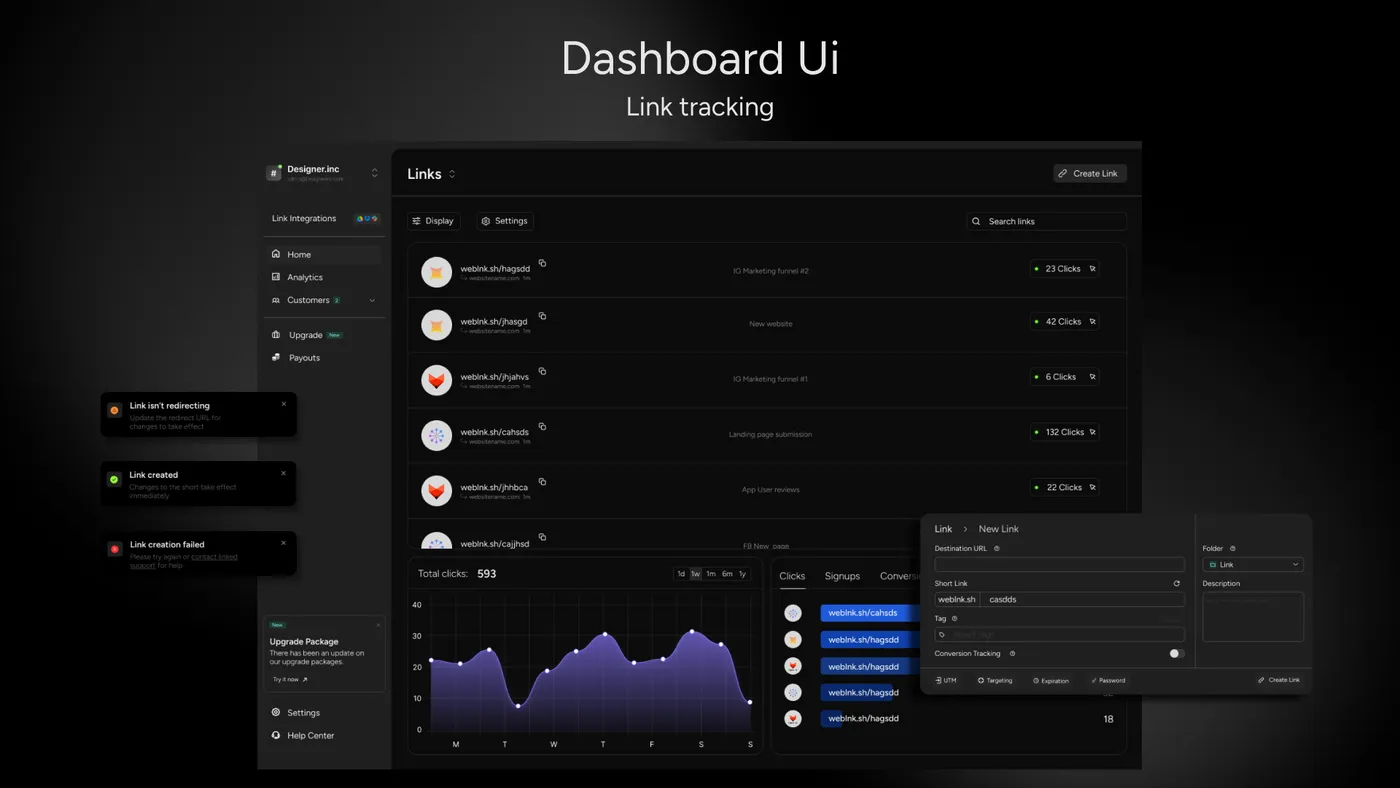Viewport: 1400px width, 788px height.
Task: Click the Try it now link
Action: click(x=290, y=679)
